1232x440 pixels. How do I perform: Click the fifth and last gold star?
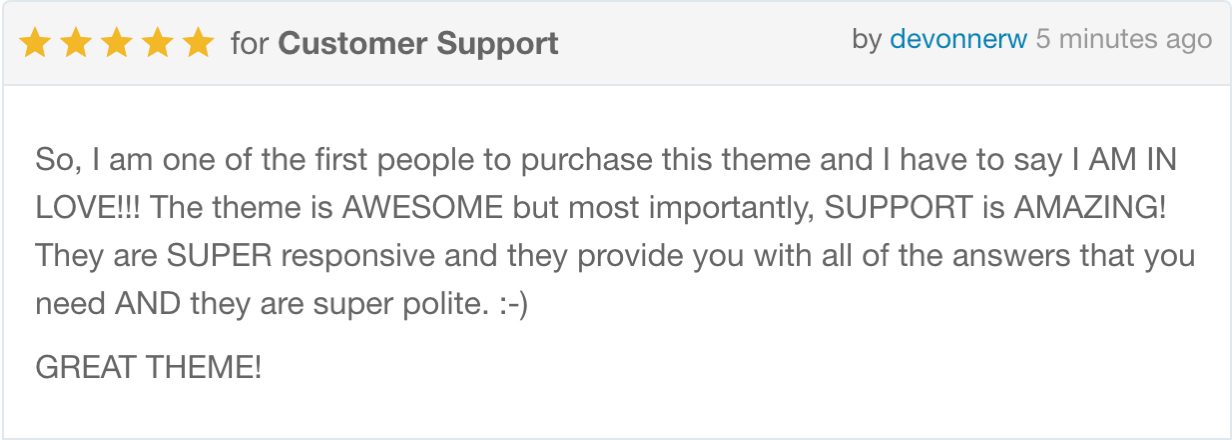199,43
